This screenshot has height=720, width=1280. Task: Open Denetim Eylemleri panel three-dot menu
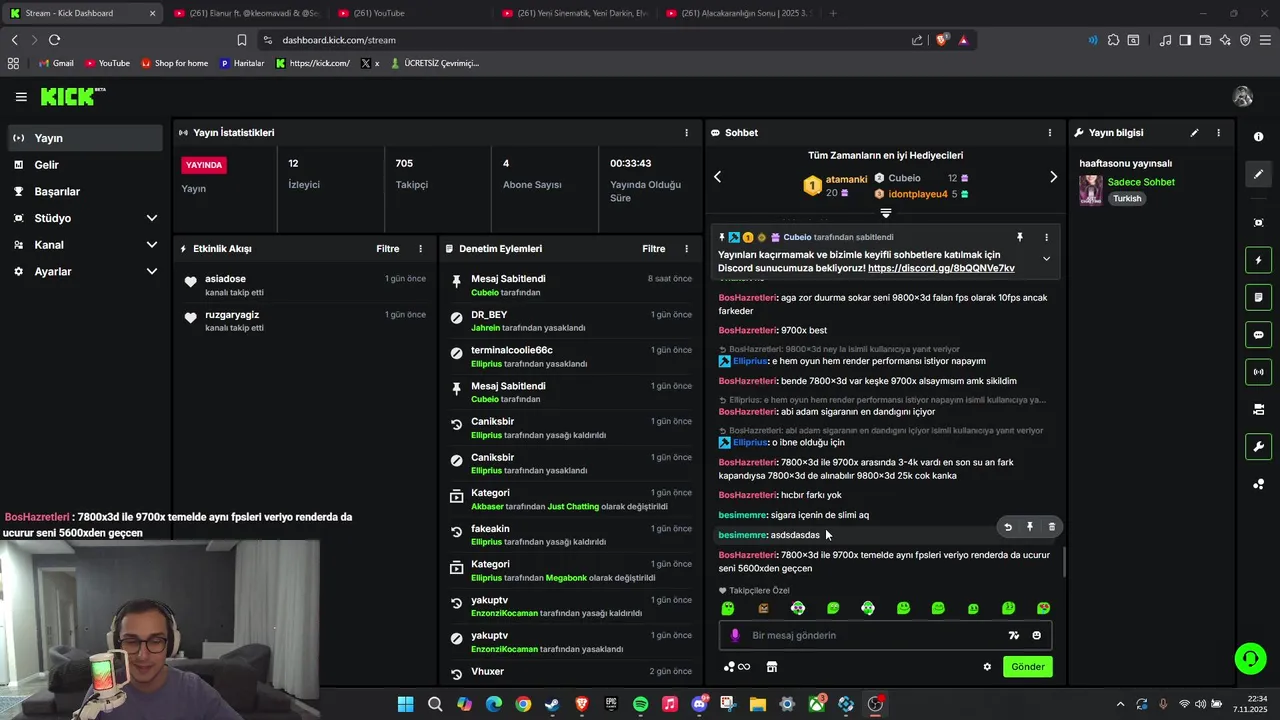pyautogui.click(x=686, y=249)
